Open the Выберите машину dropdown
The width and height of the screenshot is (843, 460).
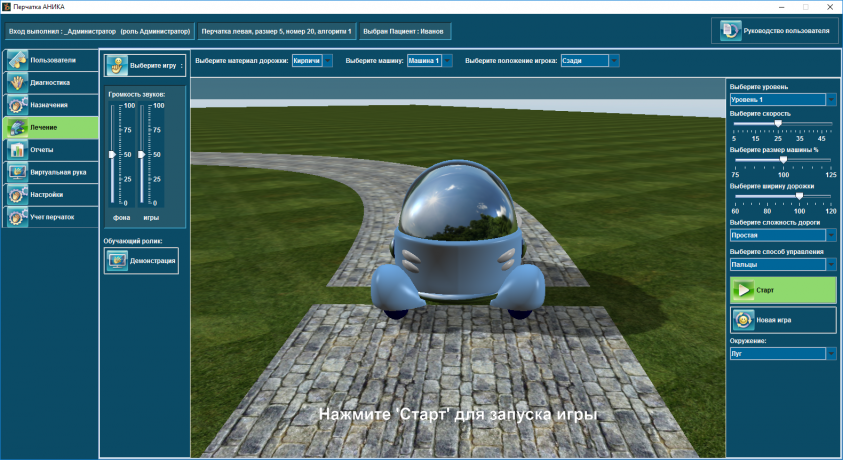447,61
